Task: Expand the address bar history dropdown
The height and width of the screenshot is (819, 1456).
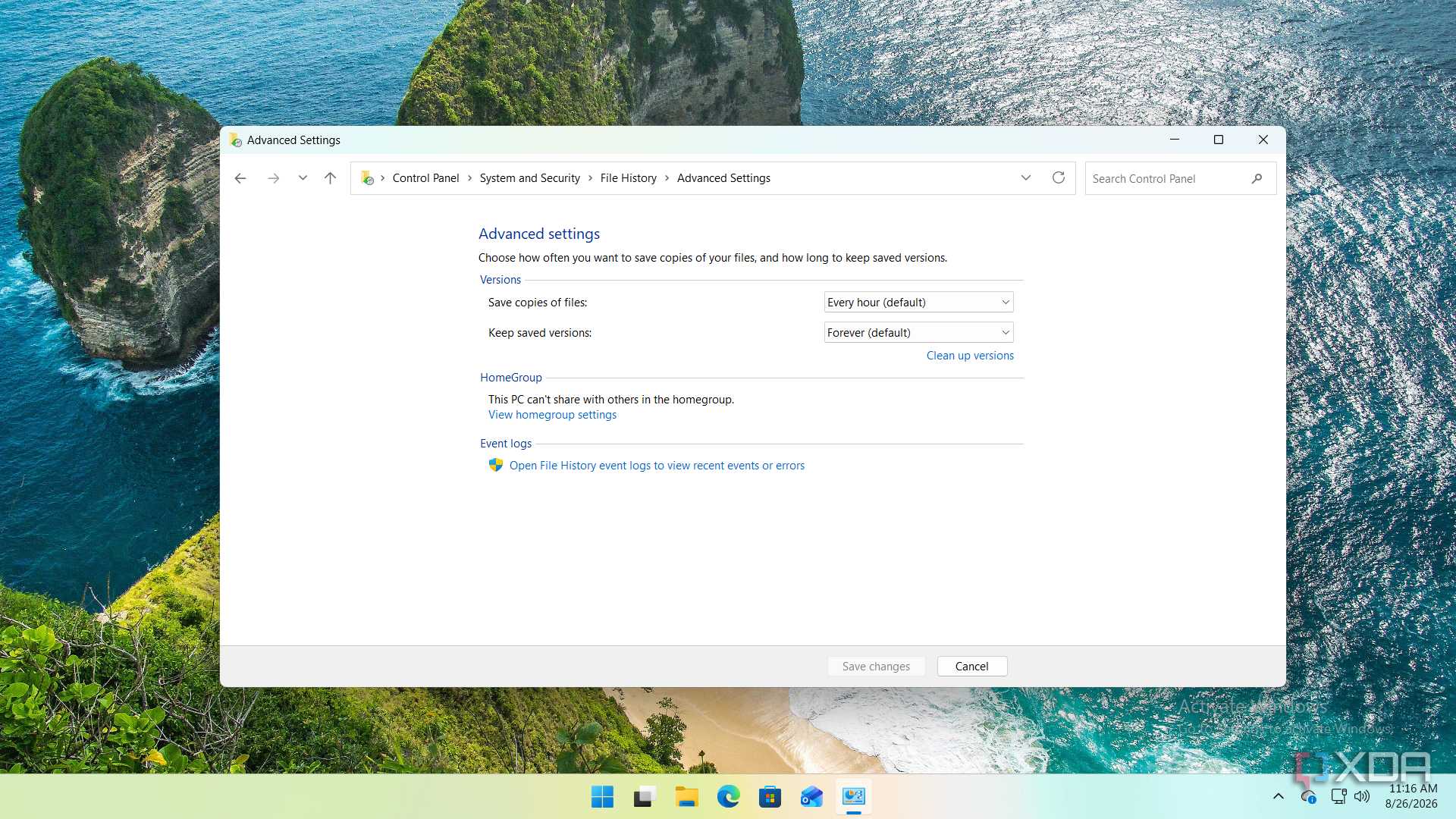Action: pyautogui.click(x=1026, y=177)
